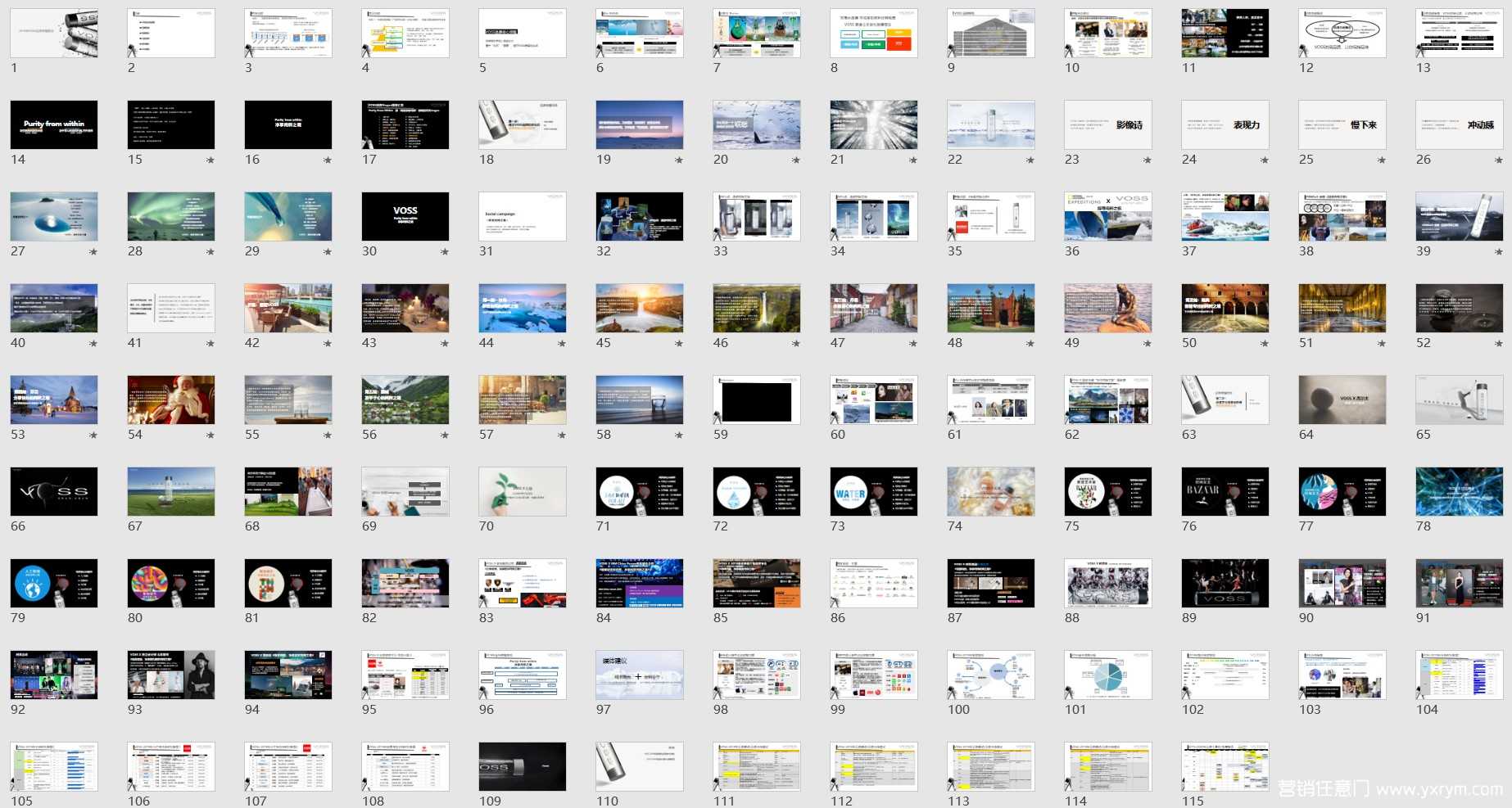1512x808 pixels.
Task: Click the transition star under slide 26
Action: point(1499,160)
